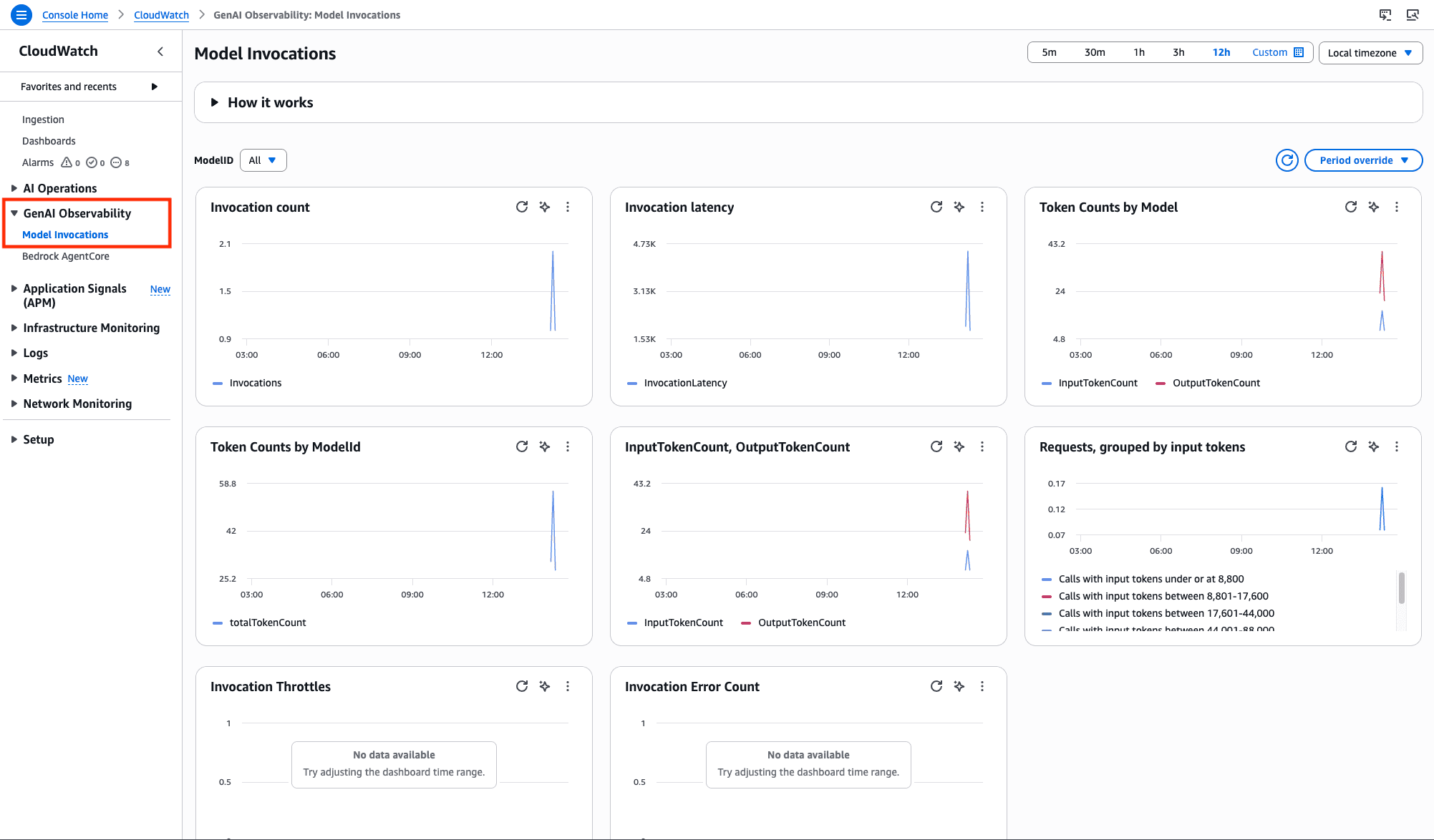
Task: Open CloudShell from the top navigation bar
Action: pos(1385,14)
